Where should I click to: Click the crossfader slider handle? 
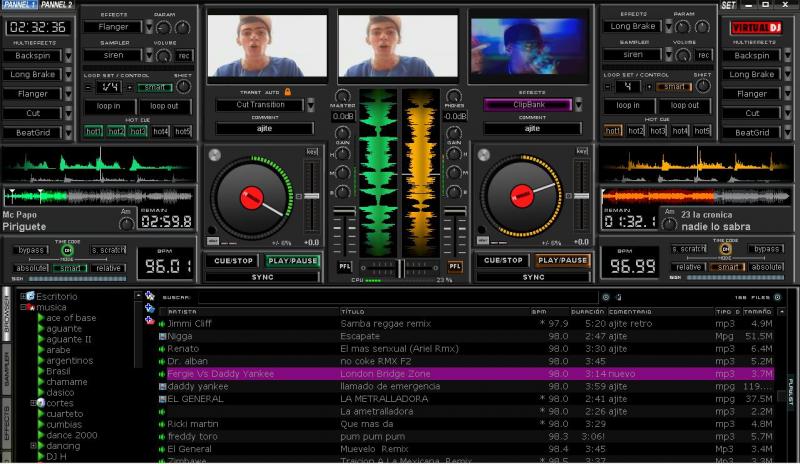[401, 267]
